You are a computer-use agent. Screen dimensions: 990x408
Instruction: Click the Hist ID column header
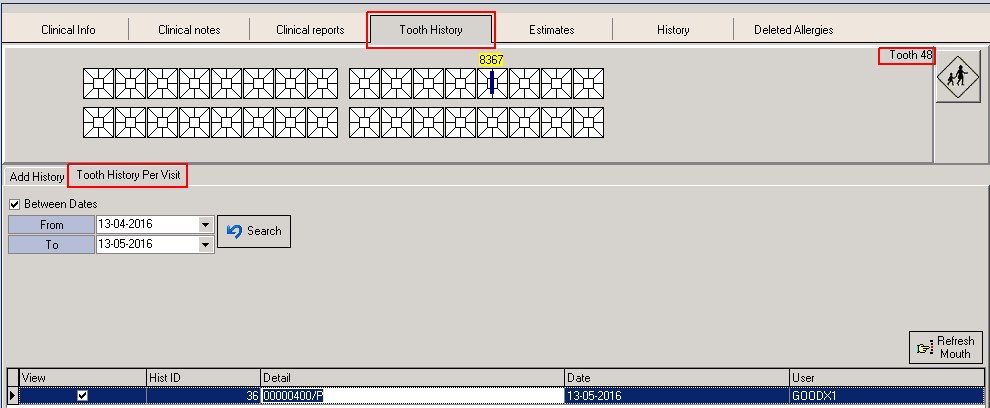coord(203,378)
